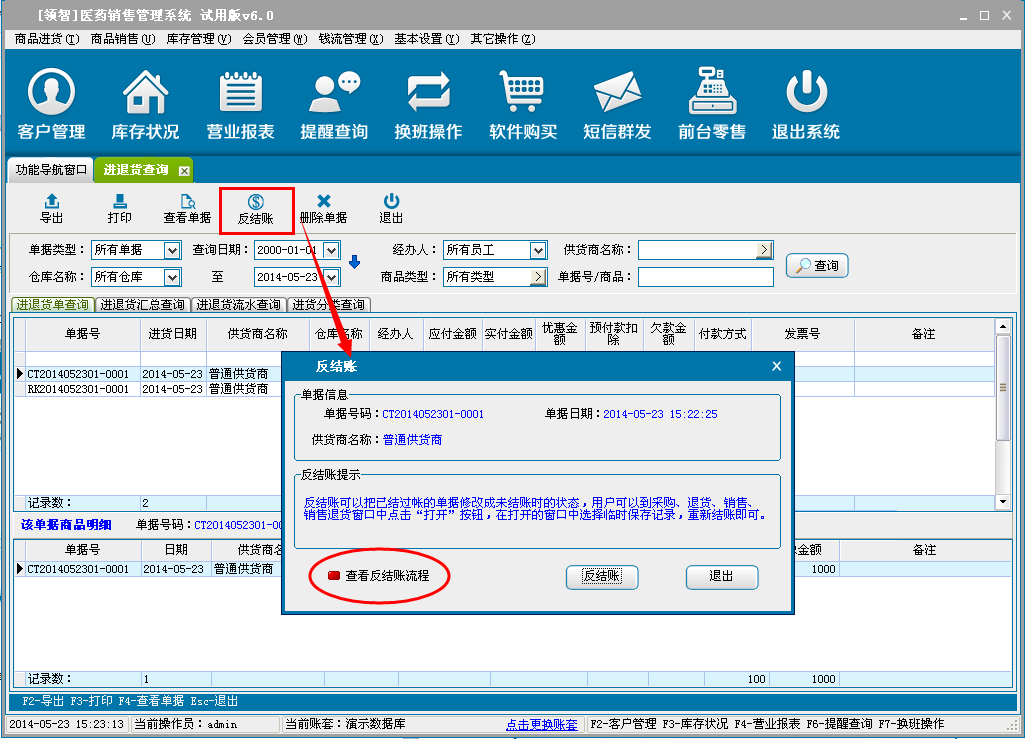The height and width of the screenshot is (739, 1025).
Task: Expand the 仓库名称 dropdown
Action: click(x=171, y=277)
